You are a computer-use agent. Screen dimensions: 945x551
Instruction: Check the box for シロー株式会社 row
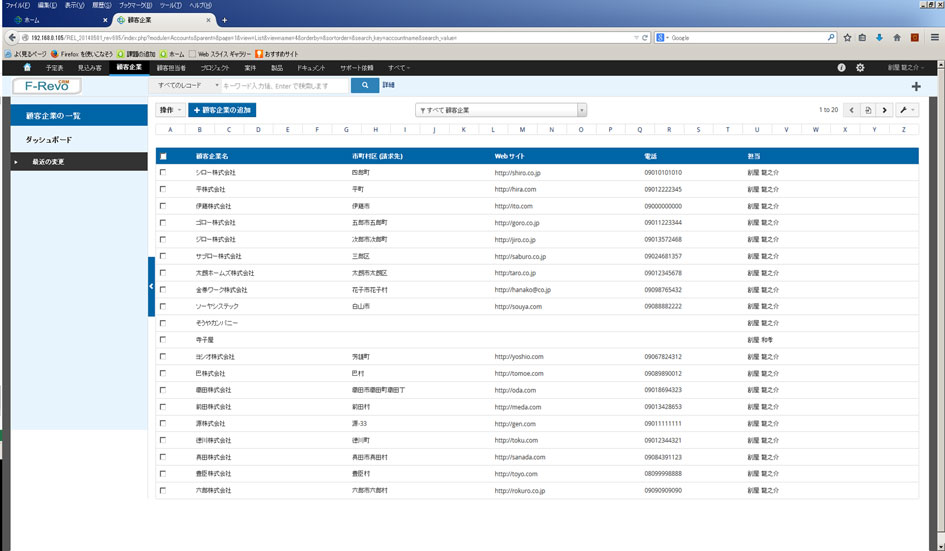point(163,172)
